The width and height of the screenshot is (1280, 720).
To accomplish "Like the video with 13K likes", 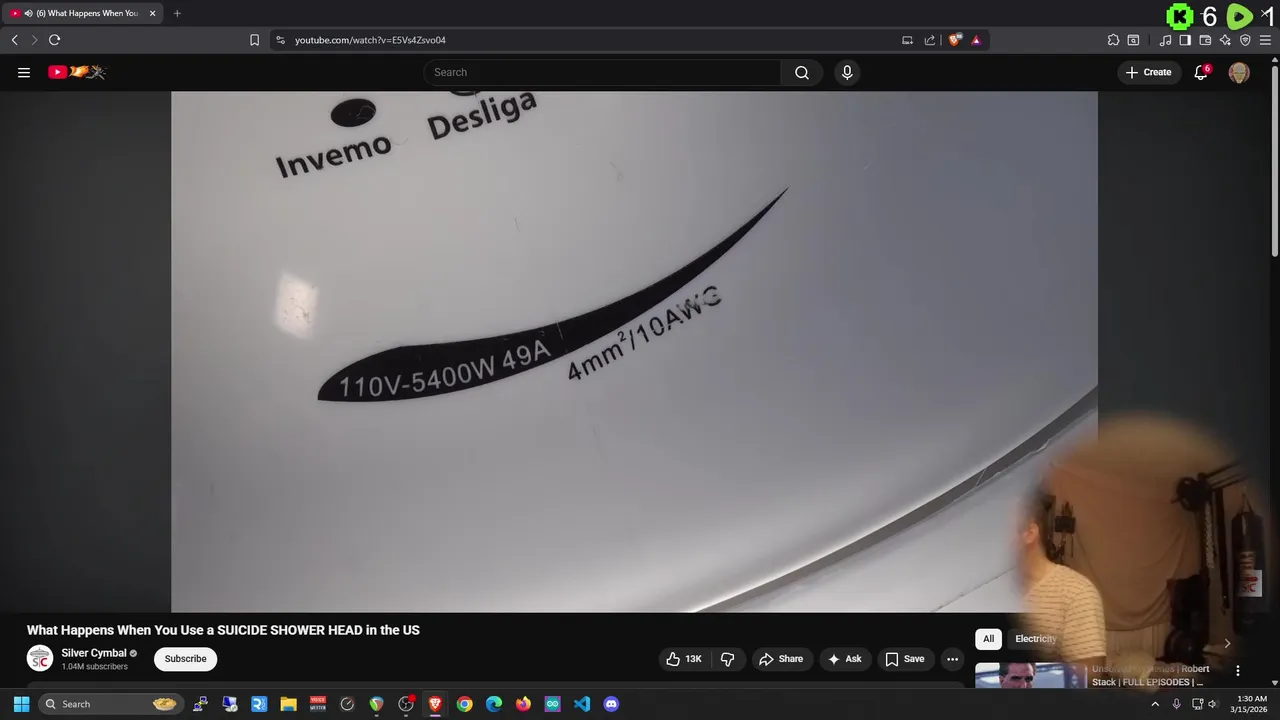I will [684, 659].
